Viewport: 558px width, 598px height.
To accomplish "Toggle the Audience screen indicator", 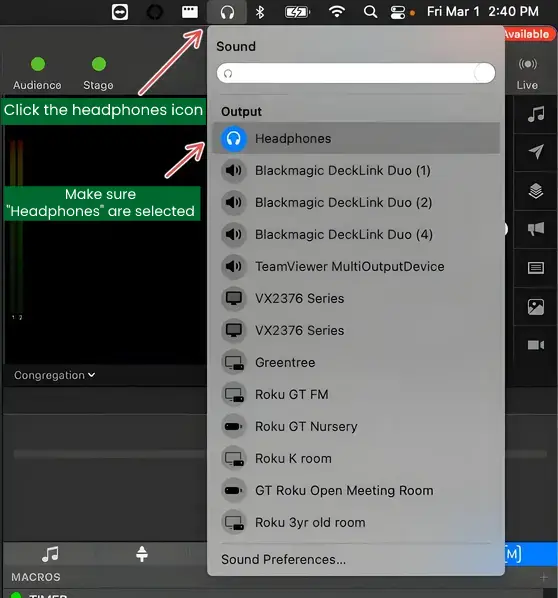I will point(37,64).
